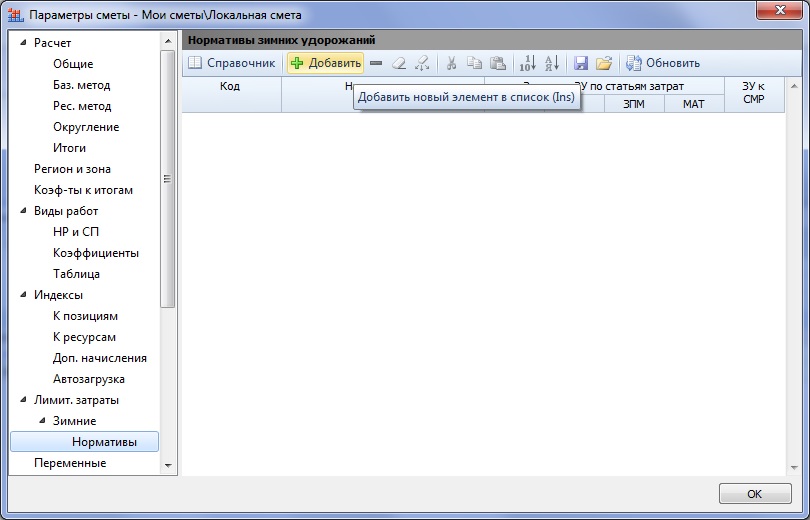Viewport: 810px width, 520px height.
Task: Select К позициям under Индексы
Action: pyautogui.click(x=85, y=316)
